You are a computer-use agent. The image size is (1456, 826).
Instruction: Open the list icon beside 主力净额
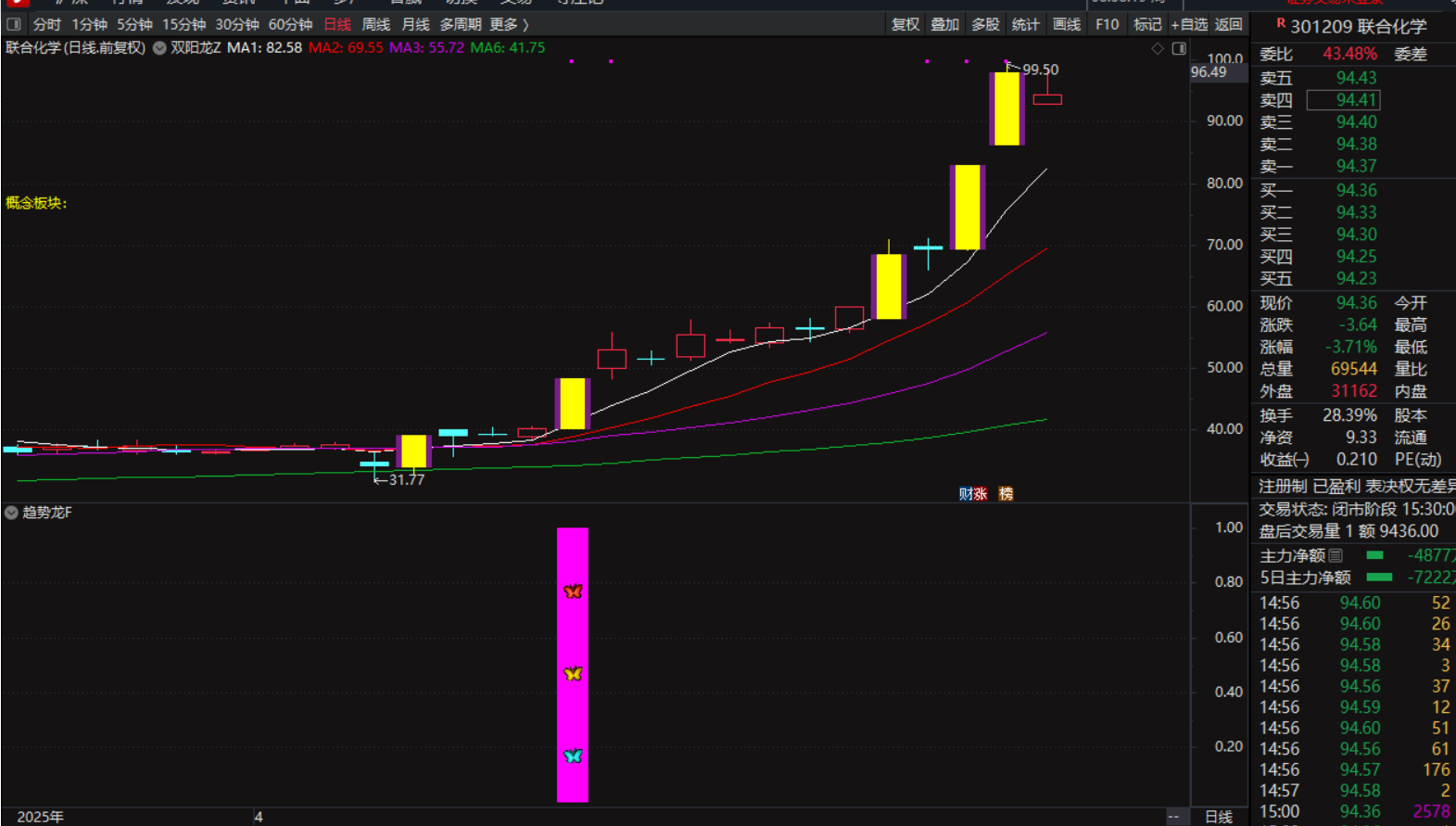tap(1336, 555)
